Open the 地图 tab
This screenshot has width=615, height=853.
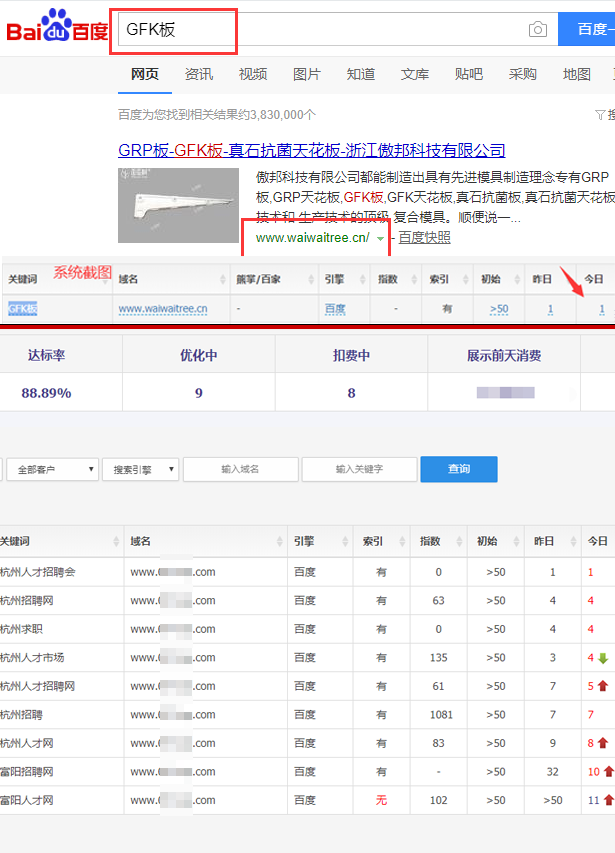click(577, 74)
